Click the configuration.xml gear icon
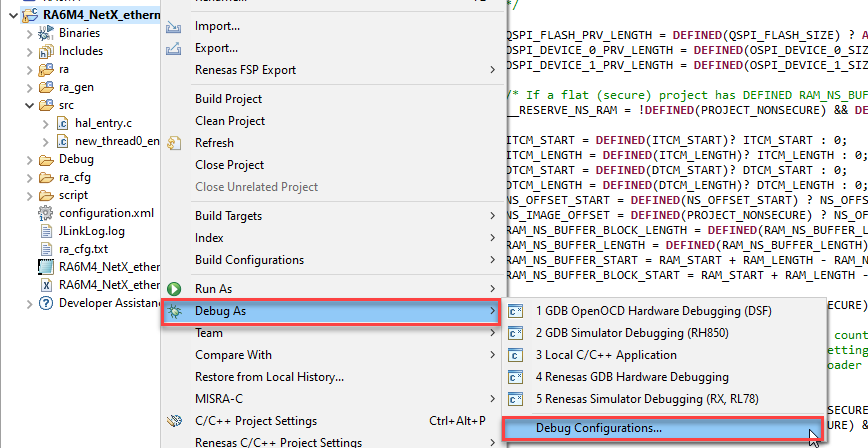This screenshot has width=868, height=448. pyautogui.click(x=46, y=213)
